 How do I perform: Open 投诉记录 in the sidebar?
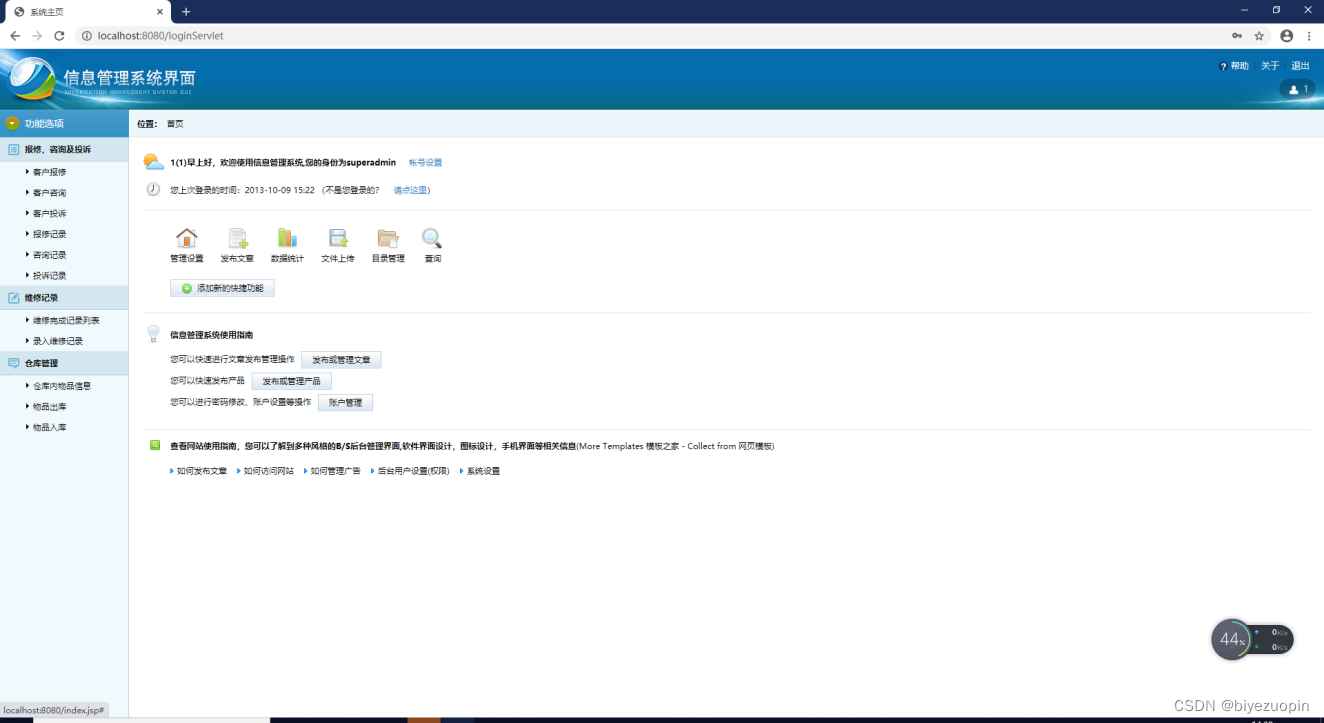(49, 275)
